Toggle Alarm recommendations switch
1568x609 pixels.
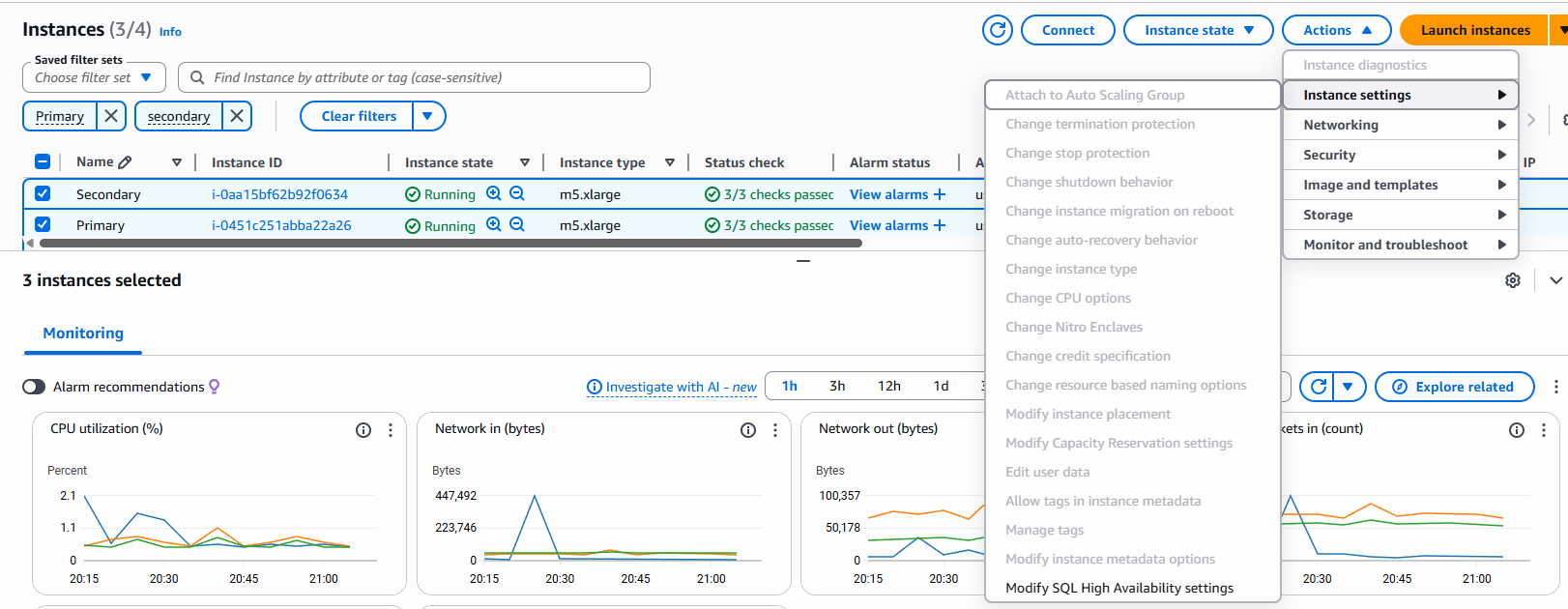point(34,387)
